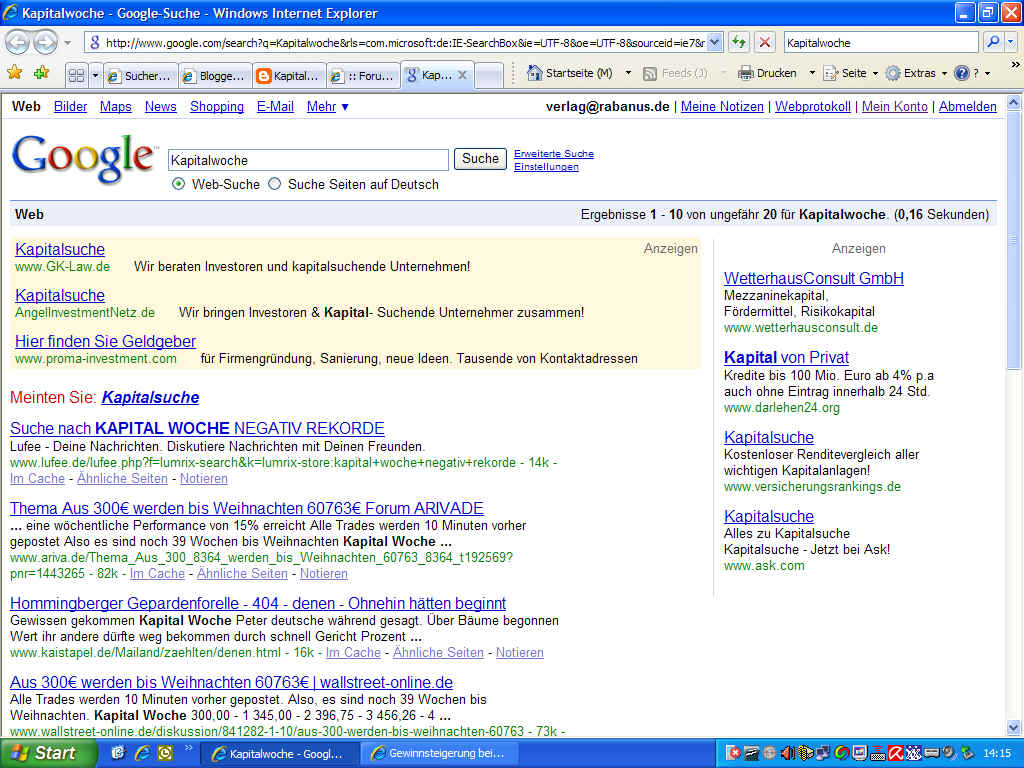Click the scrollbar down arrow

click(x=1014, y=727)
